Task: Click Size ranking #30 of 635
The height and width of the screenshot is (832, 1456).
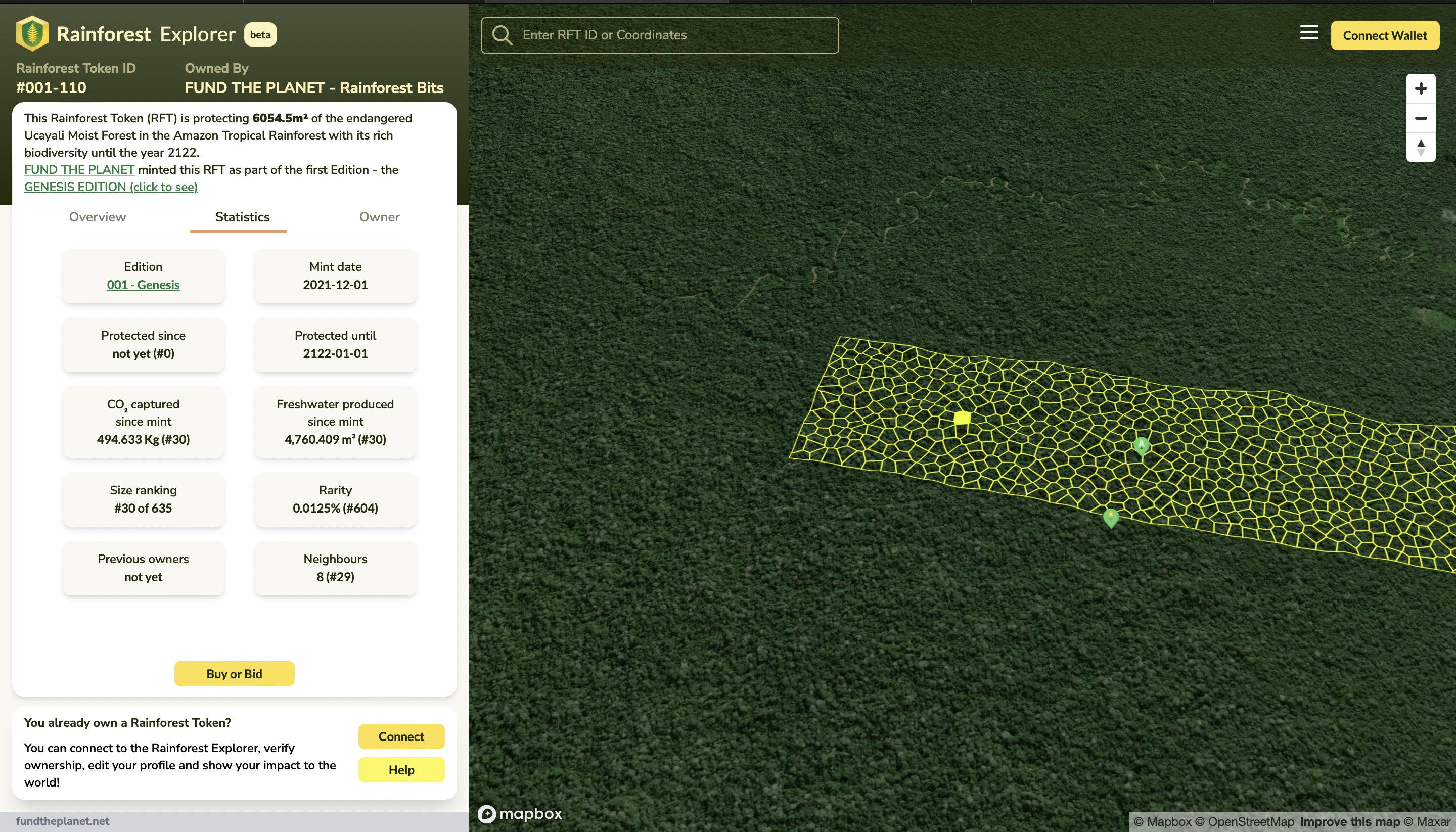Action: (144, 499)
